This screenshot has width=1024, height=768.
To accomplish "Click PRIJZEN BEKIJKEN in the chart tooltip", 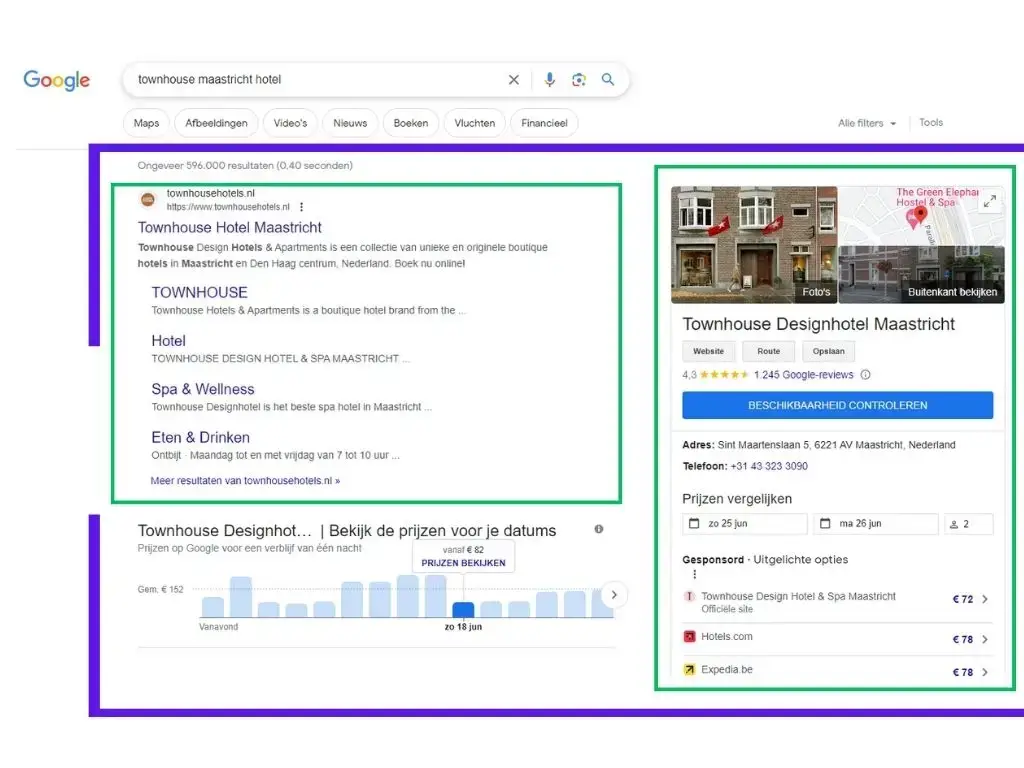I will [463, 563].
